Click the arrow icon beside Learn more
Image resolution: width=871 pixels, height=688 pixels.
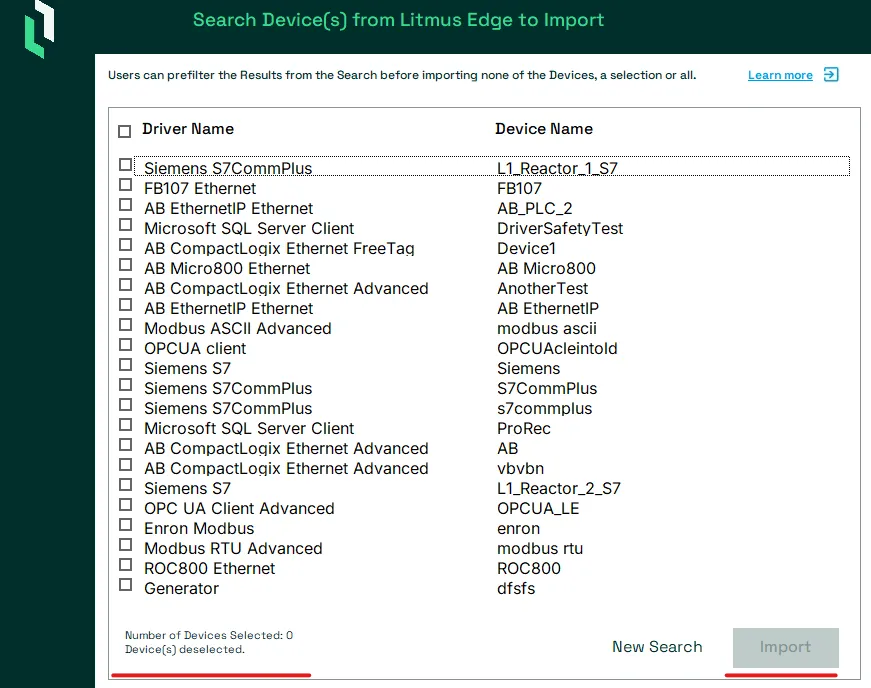click(x=831, y=74)
